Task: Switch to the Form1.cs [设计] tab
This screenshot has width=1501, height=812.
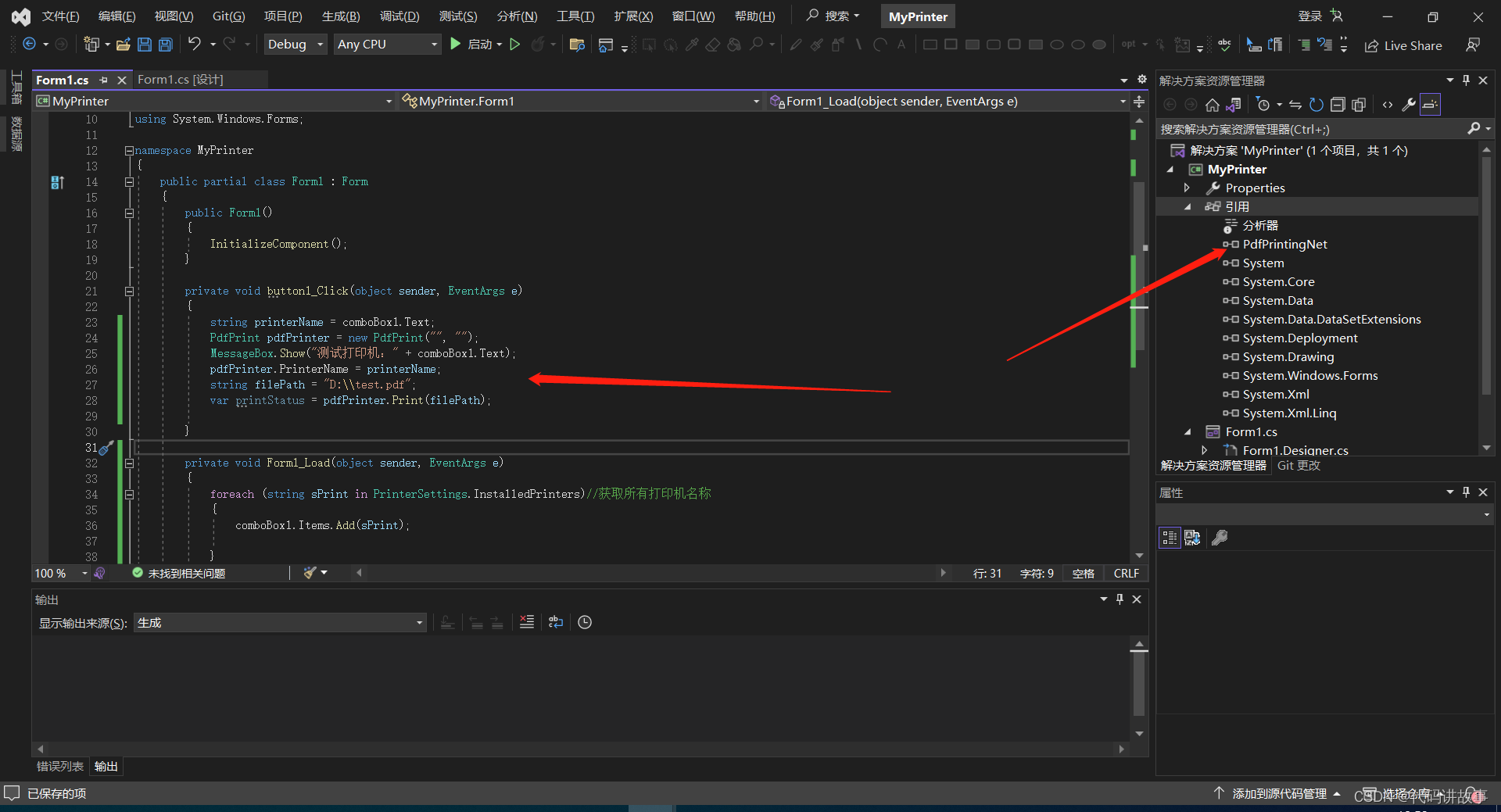Action: [x=181, y=80]
